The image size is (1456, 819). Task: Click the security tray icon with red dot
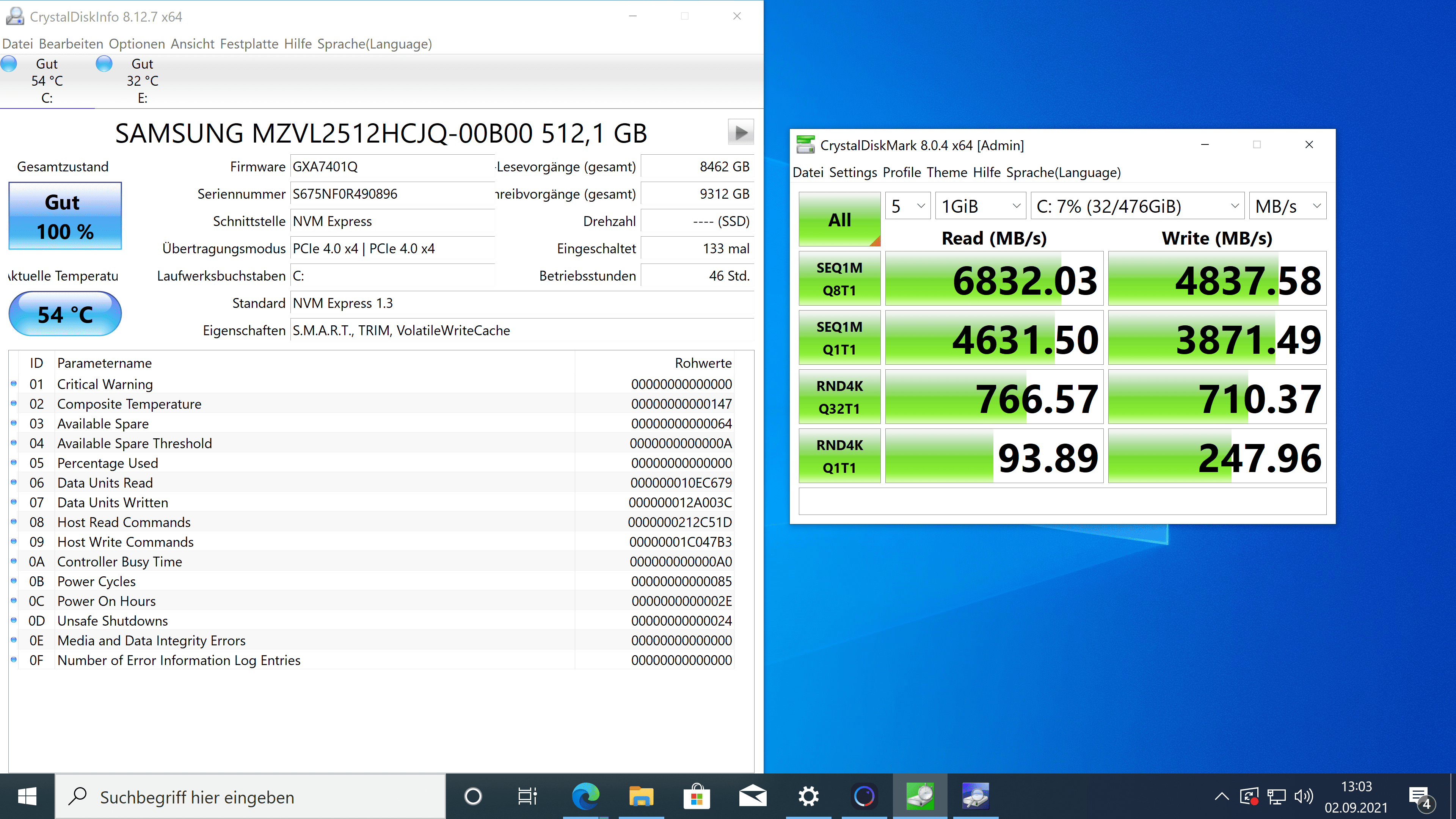pos(1249,796)
